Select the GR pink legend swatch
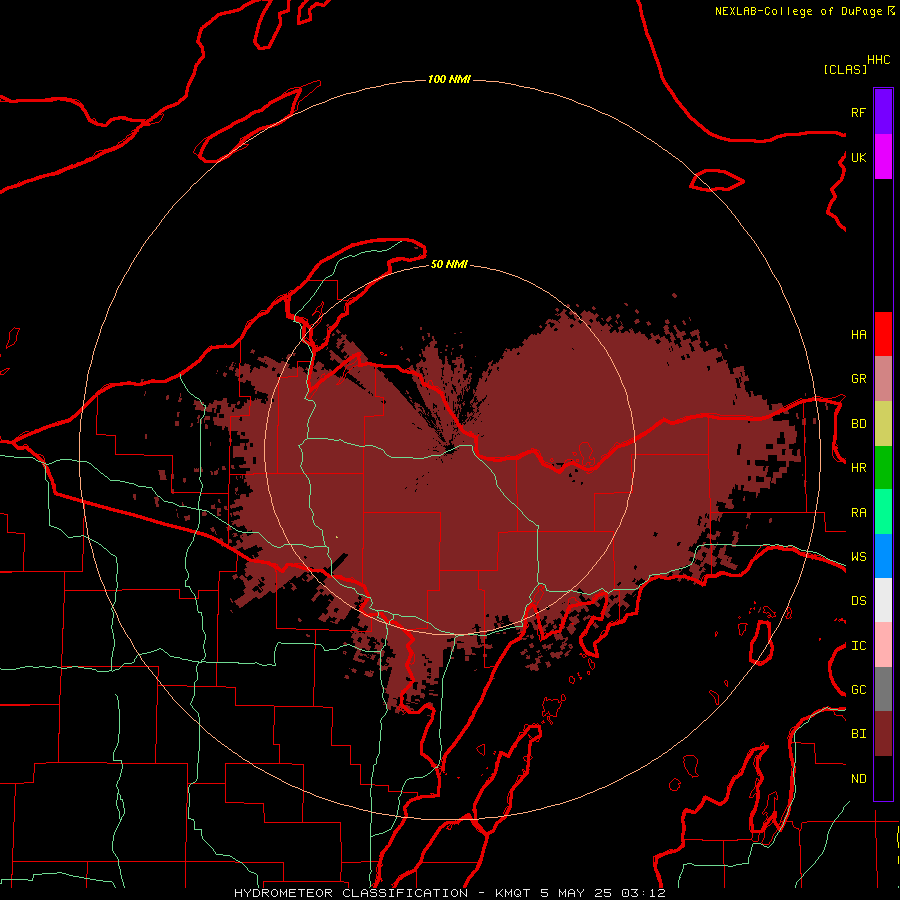This screenshot has height=900, width=900. coord(883,379)
